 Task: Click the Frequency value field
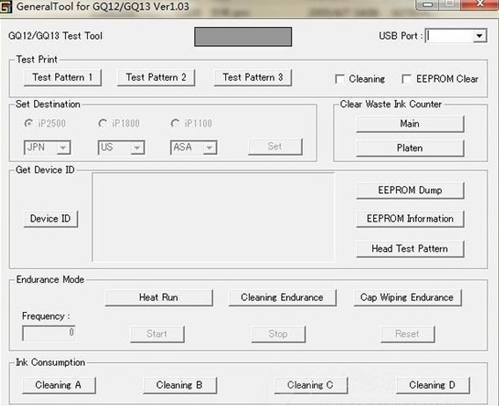pyautogui.click(x=49, y=333)
